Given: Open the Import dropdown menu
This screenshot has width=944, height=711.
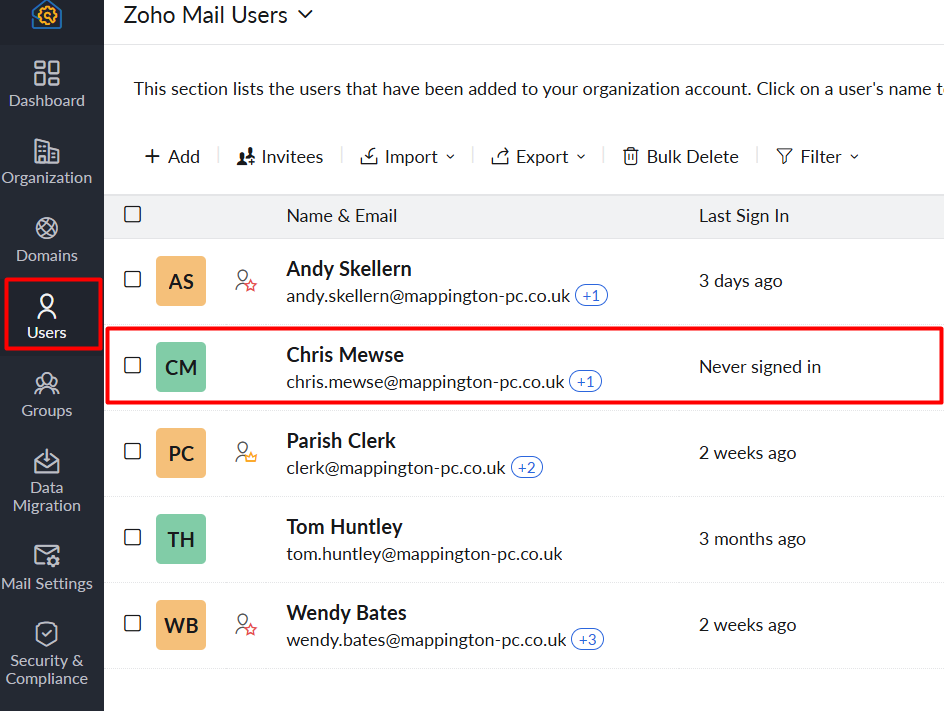Looking at the screenshot, I should pos(408,157).
